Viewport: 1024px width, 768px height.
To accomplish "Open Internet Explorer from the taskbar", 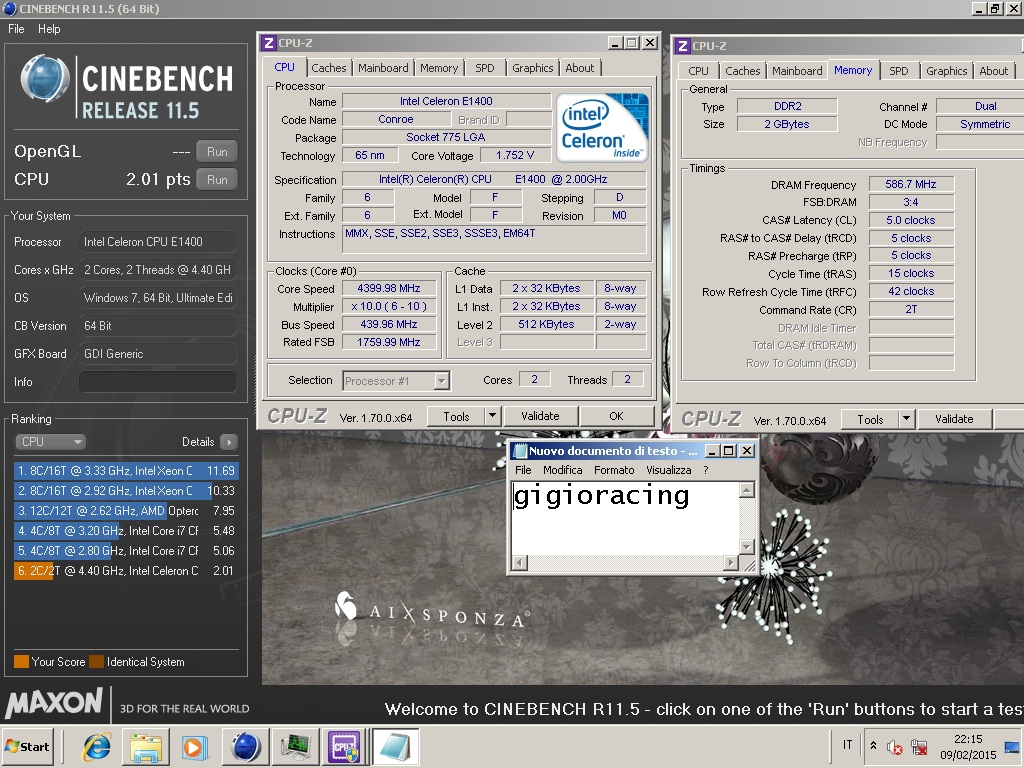I will pos(97,747).
